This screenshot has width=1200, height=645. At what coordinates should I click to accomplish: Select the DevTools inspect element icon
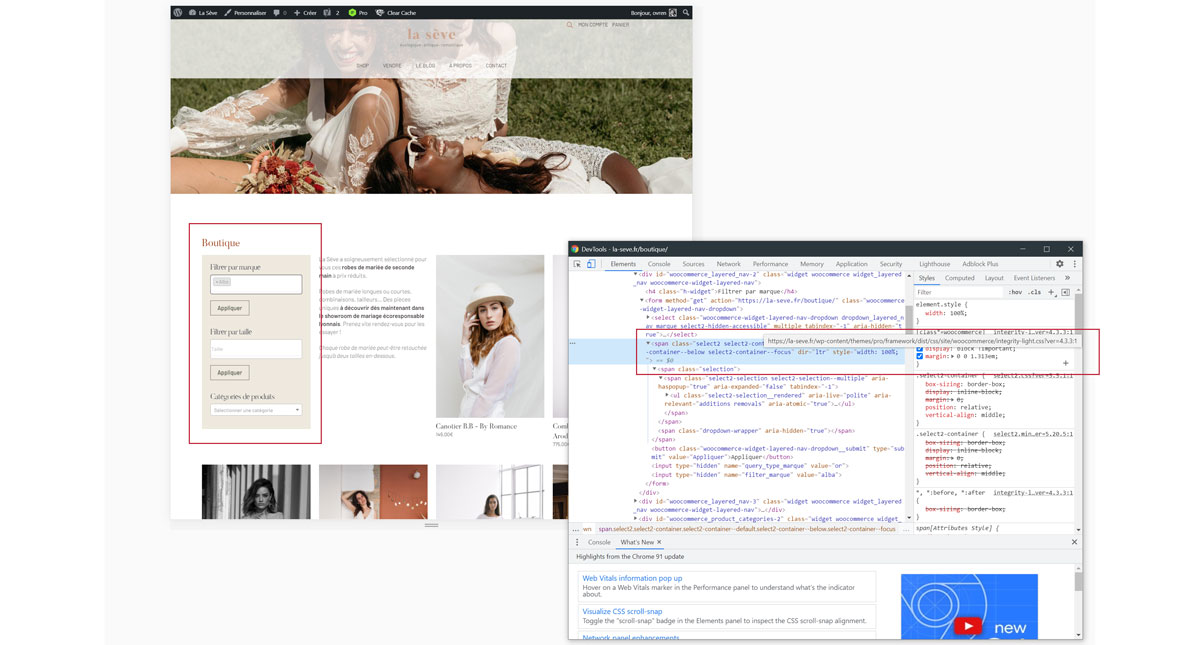coord(577,264)
